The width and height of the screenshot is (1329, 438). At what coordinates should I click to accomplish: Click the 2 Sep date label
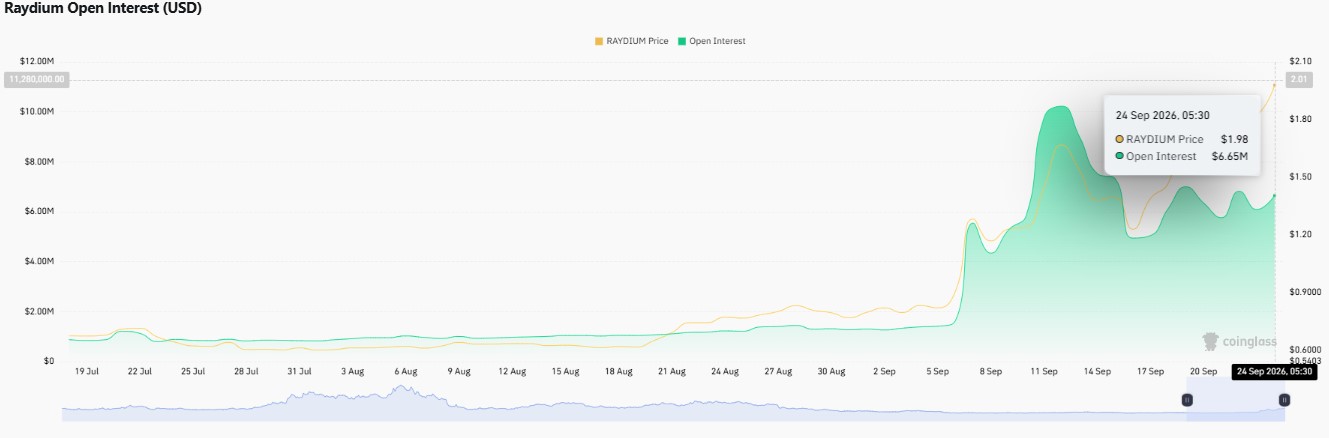tap(884, 371)
